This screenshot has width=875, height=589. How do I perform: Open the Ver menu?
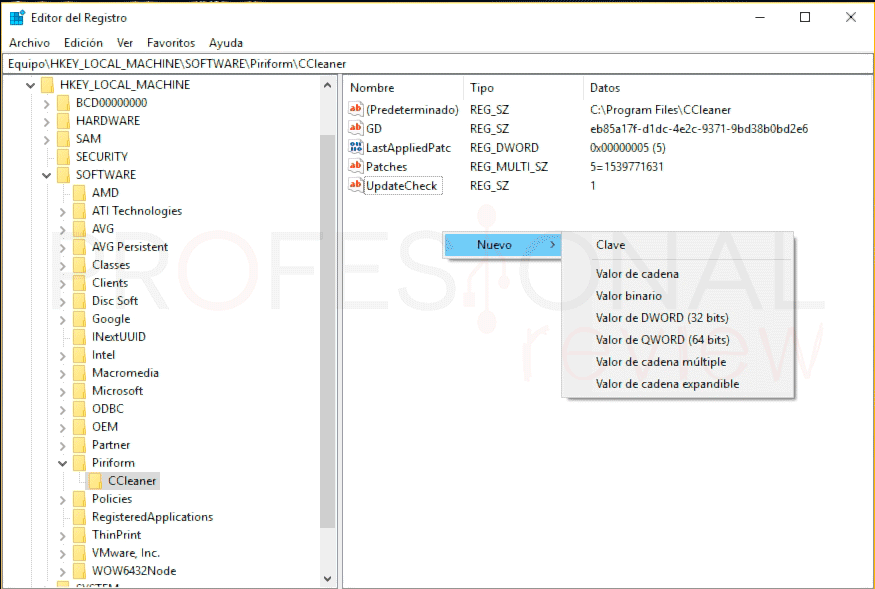(x=125, y=43)
